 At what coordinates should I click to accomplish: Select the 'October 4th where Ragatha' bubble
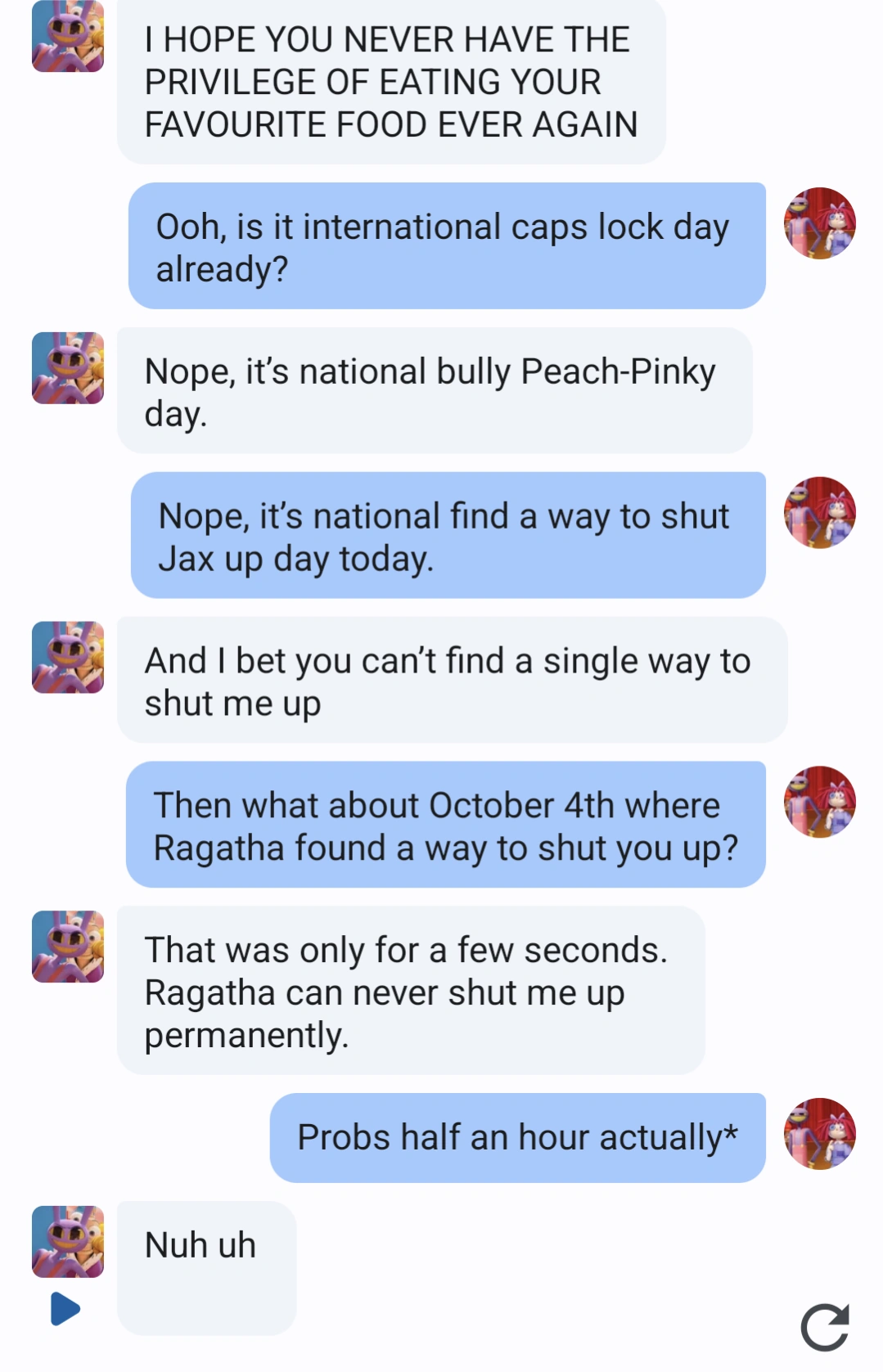445,825
